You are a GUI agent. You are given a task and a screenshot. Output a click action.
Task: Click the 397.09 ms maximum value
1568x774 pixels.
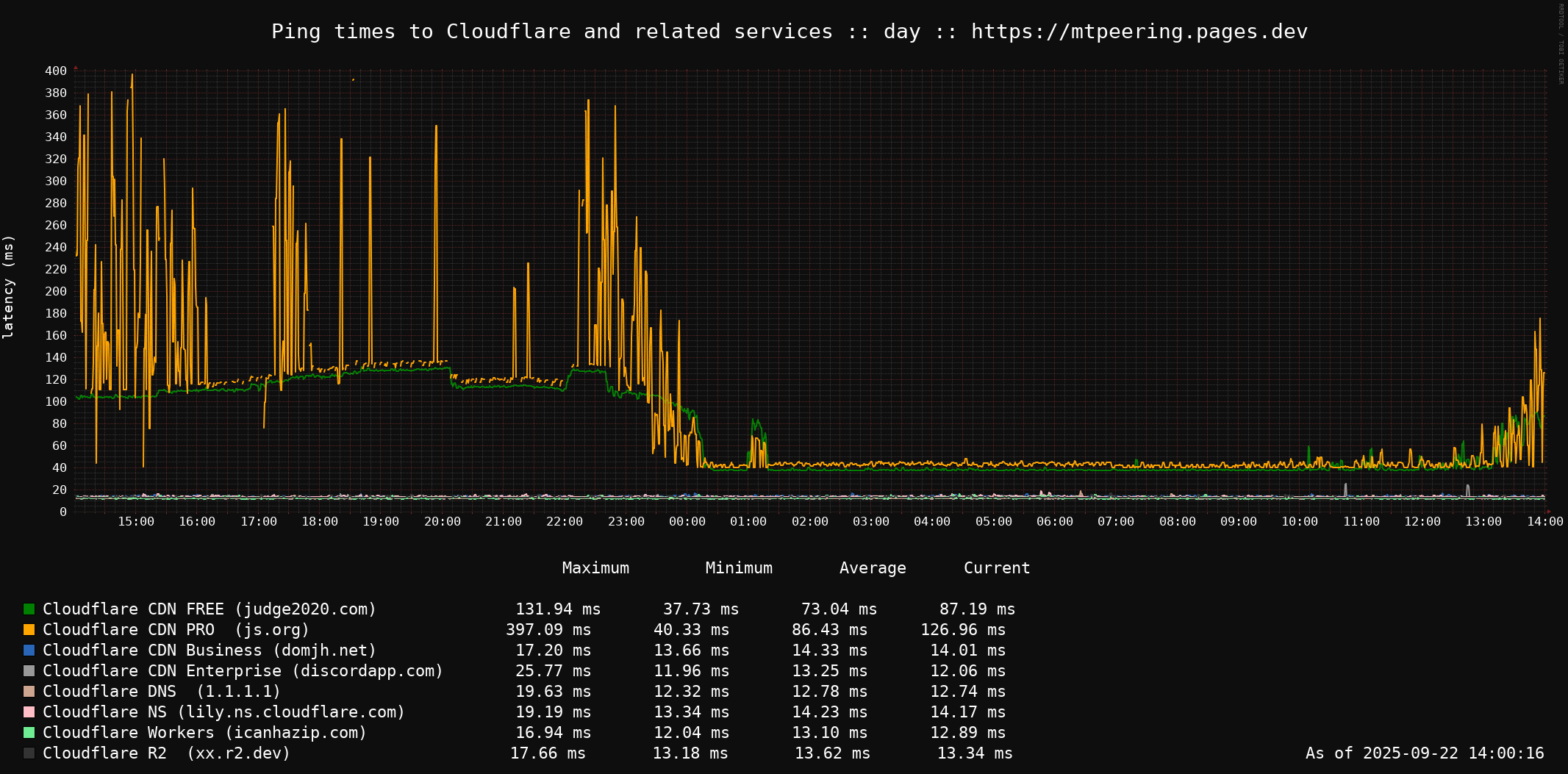tap(548, 630)
